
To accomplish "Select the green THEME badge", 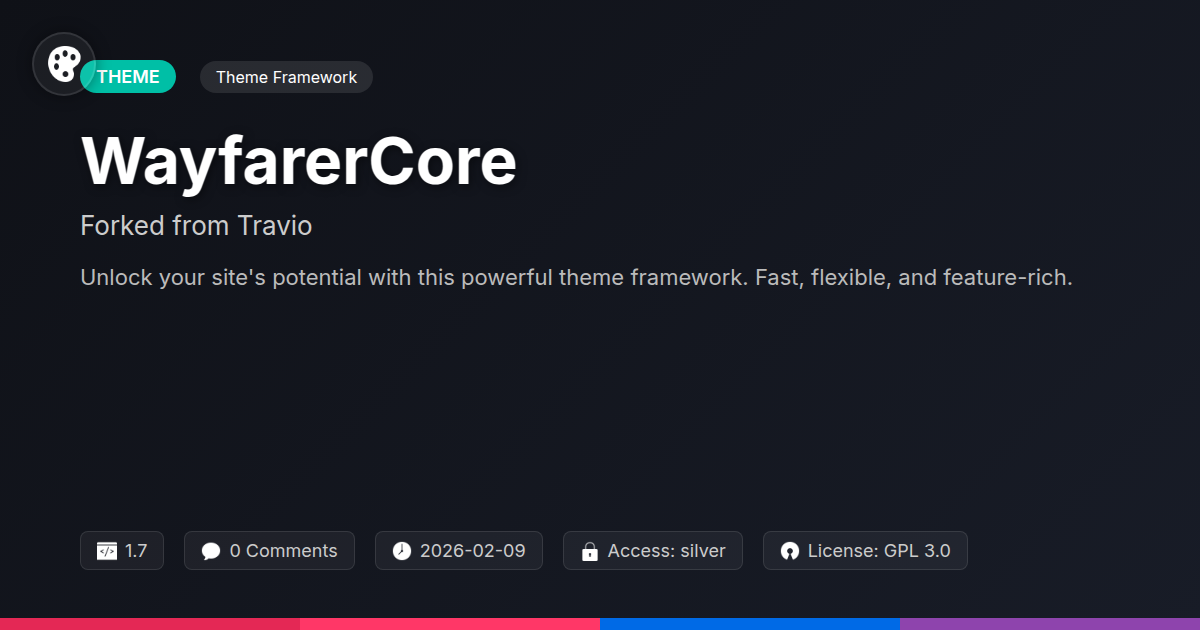I will click(128, 77).
